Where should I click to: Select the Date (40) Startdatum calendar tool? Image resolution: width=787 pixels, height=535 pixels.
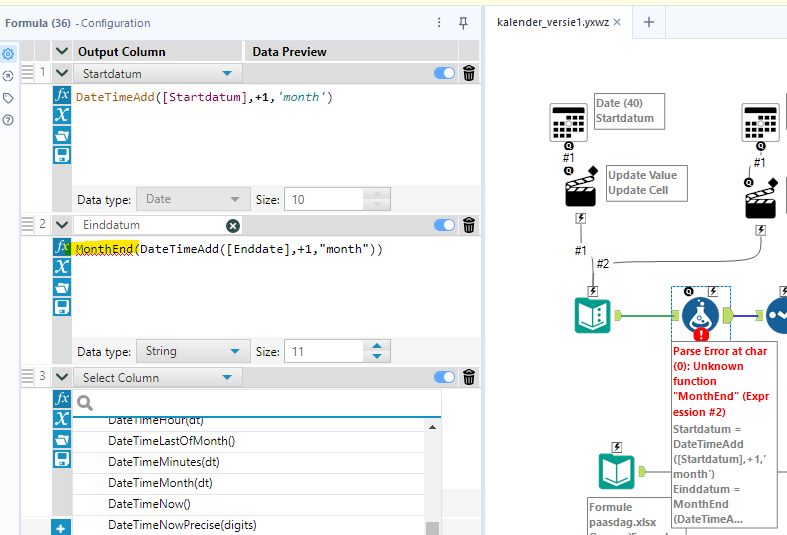[568, 122]
